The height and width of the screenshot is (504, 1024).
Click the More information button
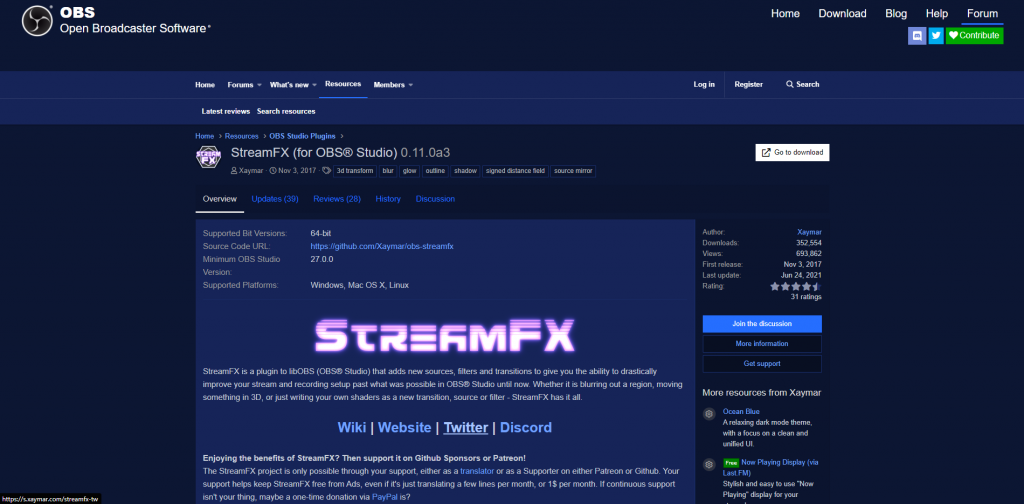click(762, 344)
